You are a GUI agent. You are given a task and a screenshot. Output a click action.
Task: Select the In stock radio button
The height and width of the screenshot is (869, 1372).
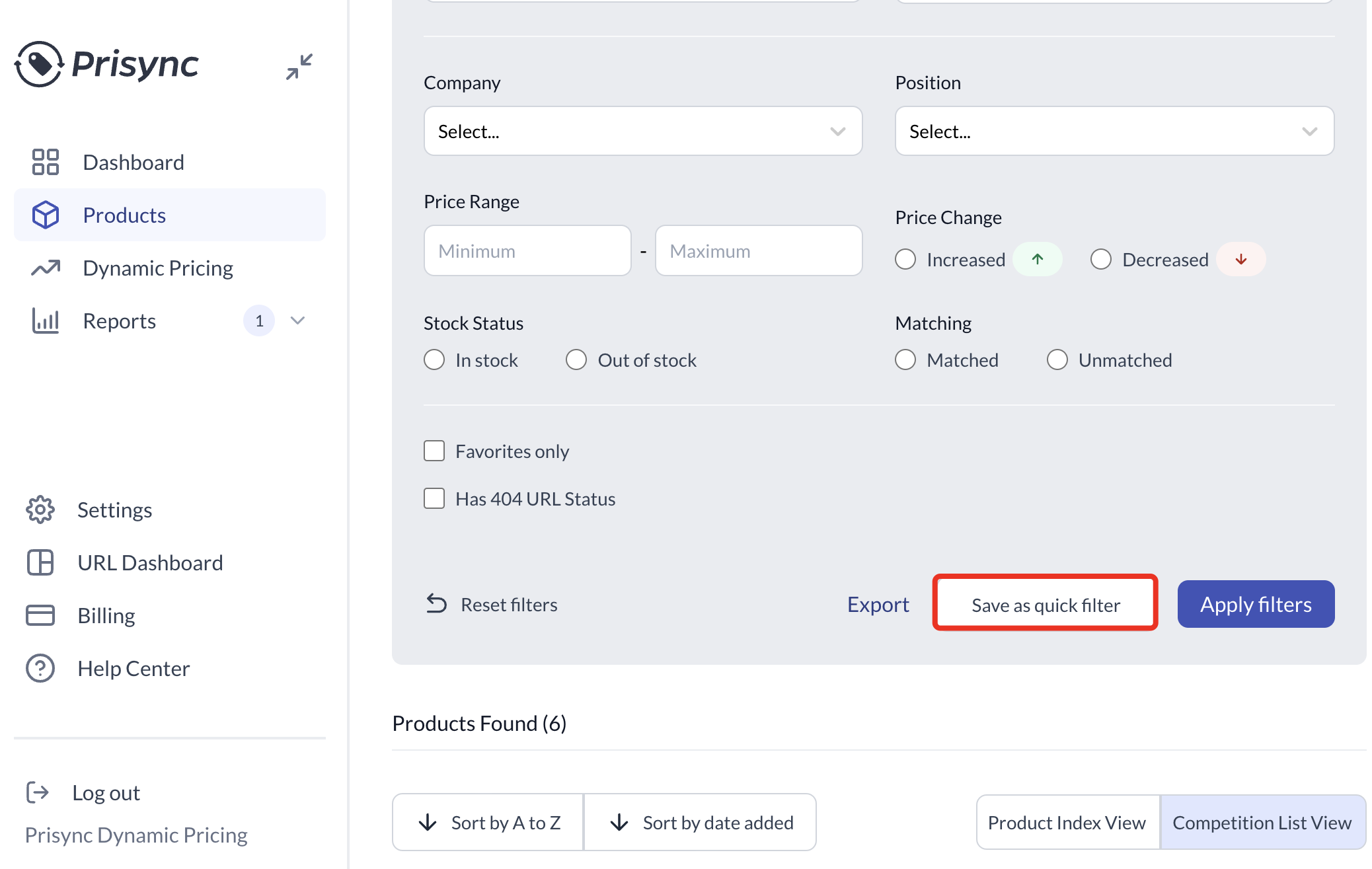[x=434, y=359]
